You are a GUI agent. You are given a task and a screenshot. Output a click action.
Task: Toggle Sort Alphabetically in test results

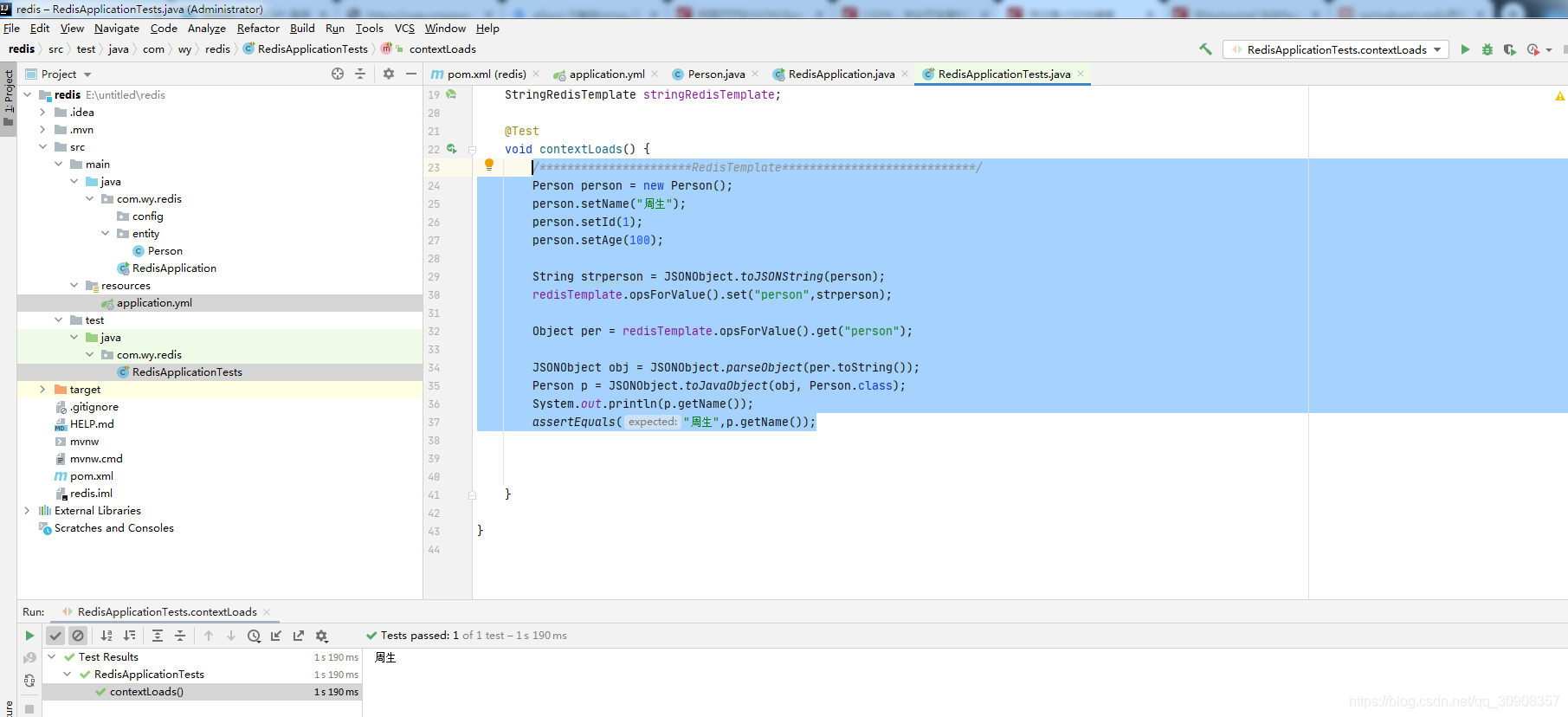106,636
